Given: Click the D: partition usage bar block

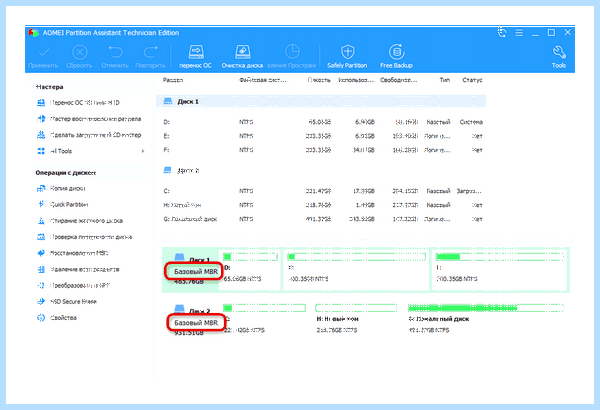Looking at the screenshot, I should pos(251,270).
